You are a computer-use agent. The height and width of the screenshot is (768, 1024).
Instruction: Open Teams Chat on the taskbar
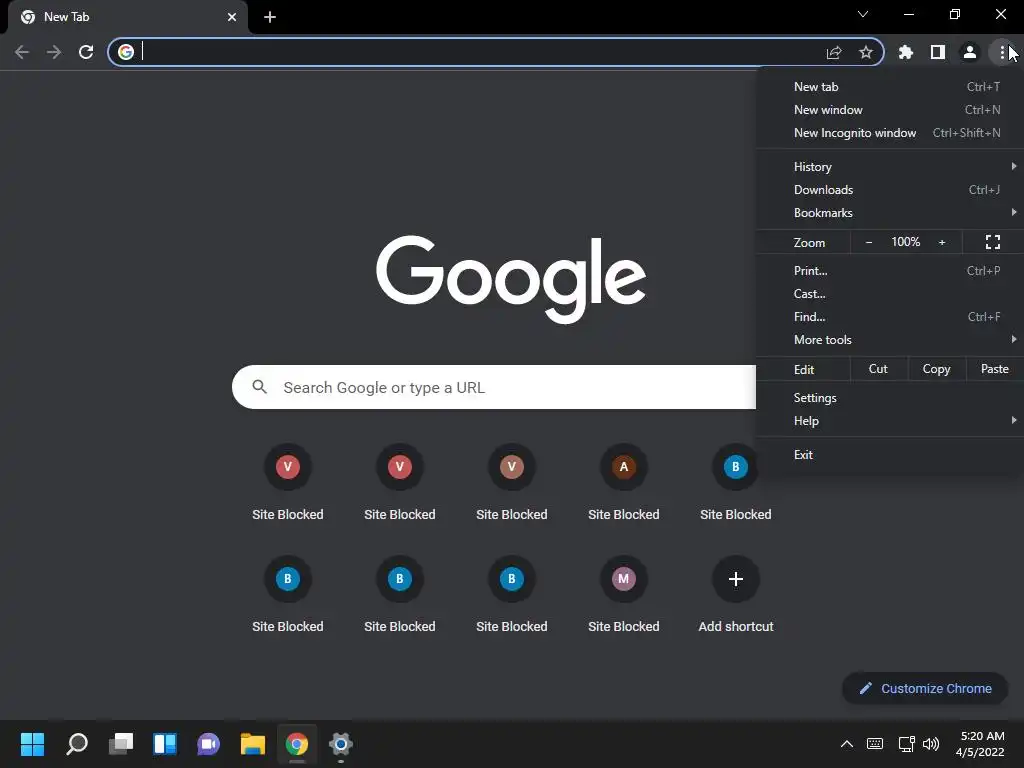[x=208, y=744]
